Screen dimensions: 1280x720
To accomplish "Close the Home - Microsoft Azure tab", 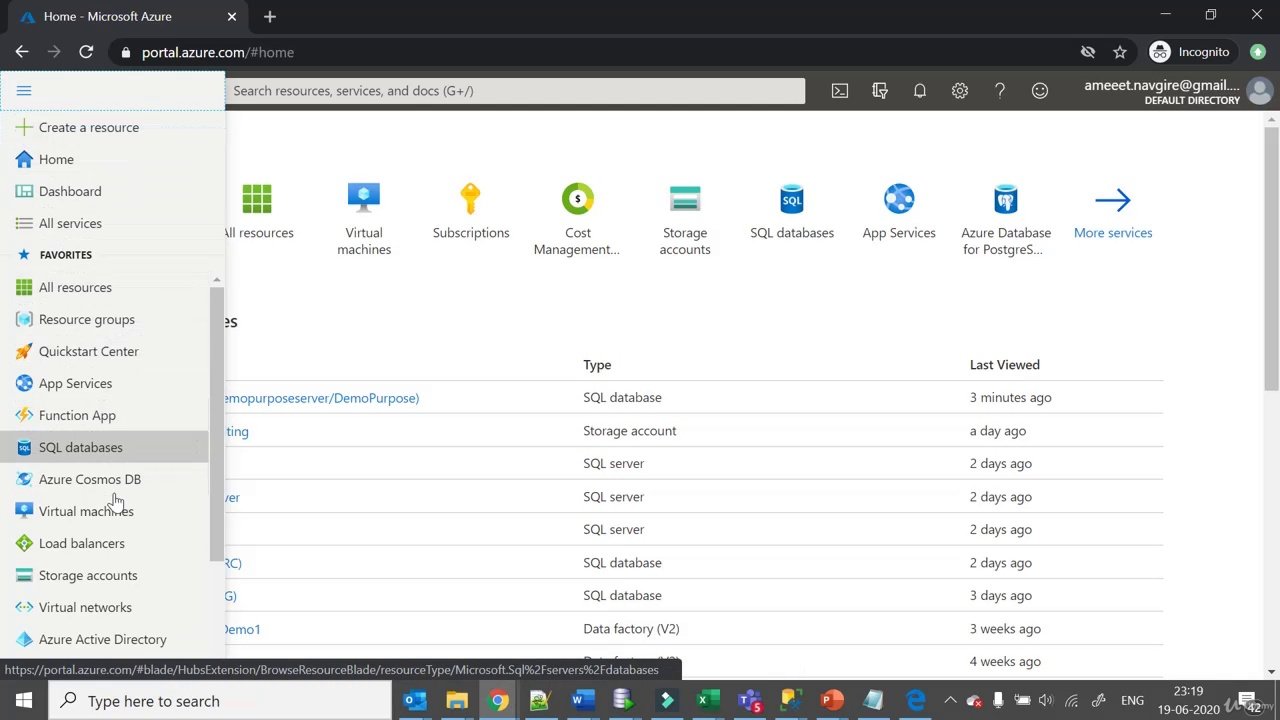I will [232, 16].
